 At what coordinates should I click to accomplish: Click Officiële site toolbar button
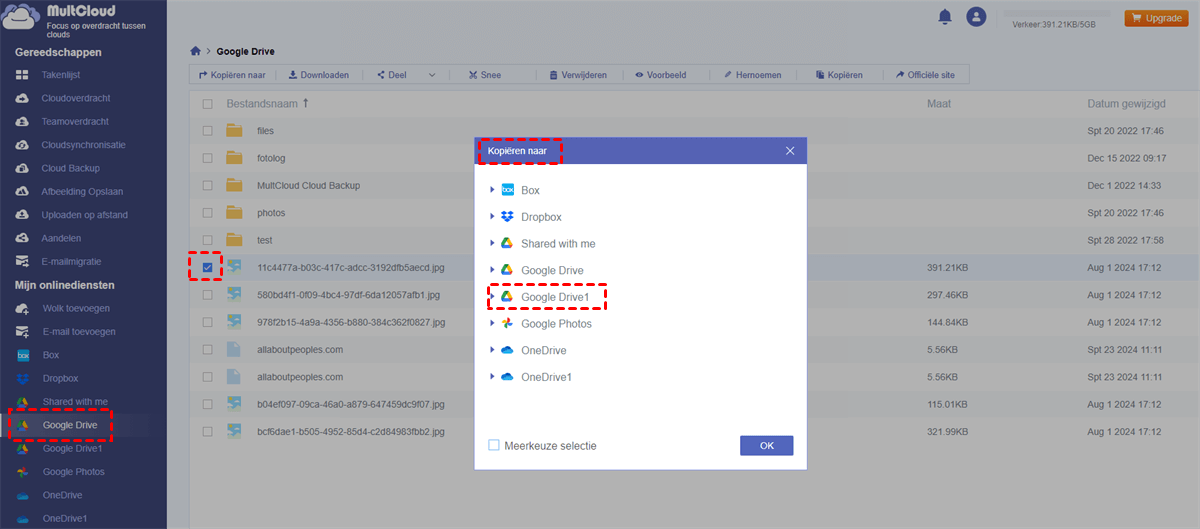click(x=927, y=75)
